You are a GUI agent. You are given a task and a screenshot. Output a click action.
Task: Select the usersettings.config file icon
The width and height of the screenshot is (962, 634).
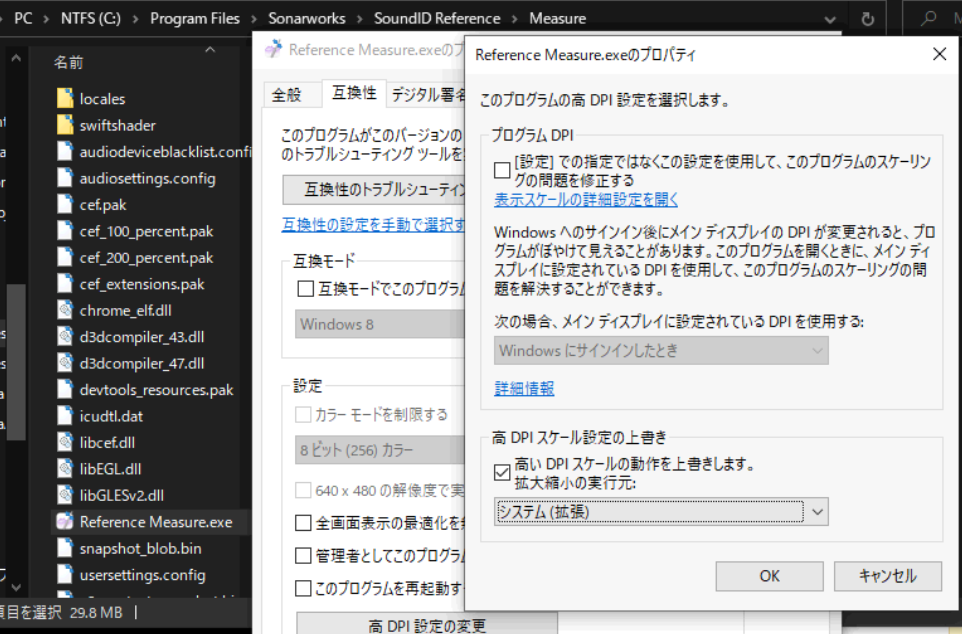[65, 574]
